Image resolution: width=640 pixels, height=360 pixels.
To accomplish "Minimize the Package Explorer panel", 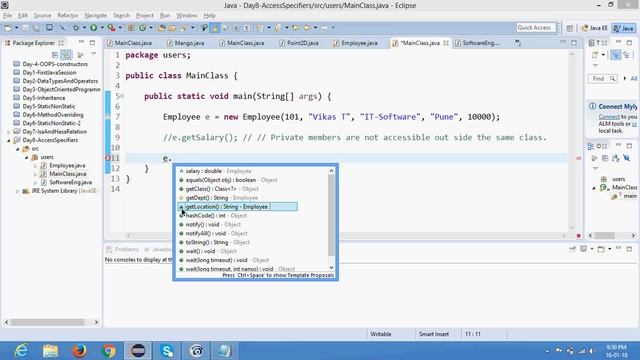I will [81, 42].
